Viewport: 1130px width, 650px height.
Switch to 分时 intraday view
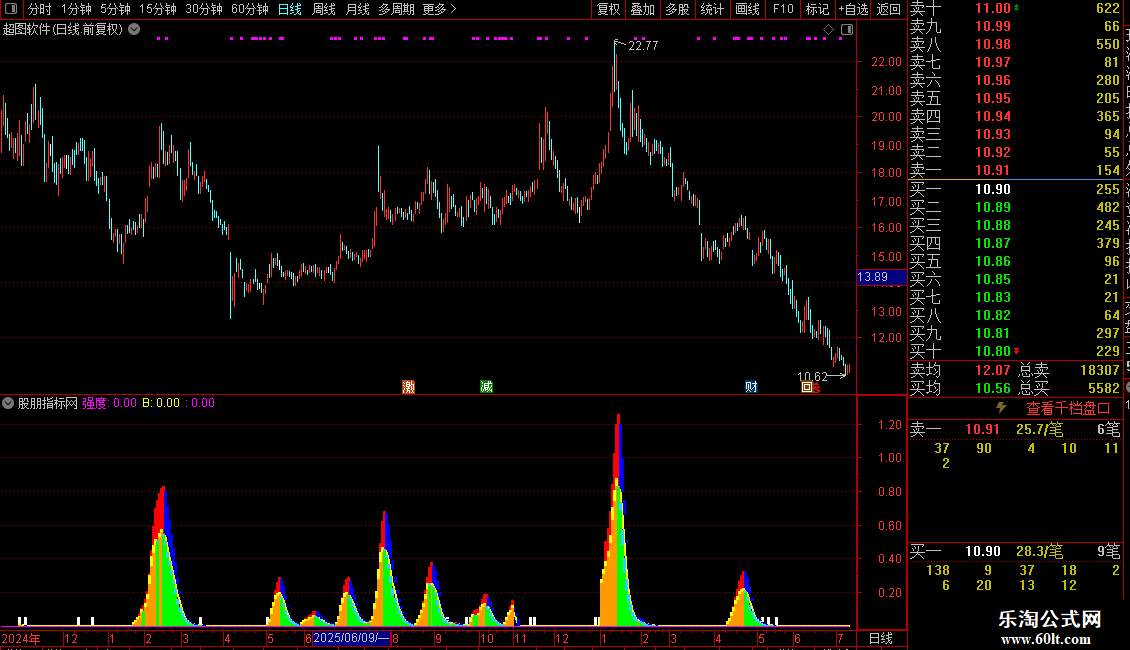(x=40, y=9)
